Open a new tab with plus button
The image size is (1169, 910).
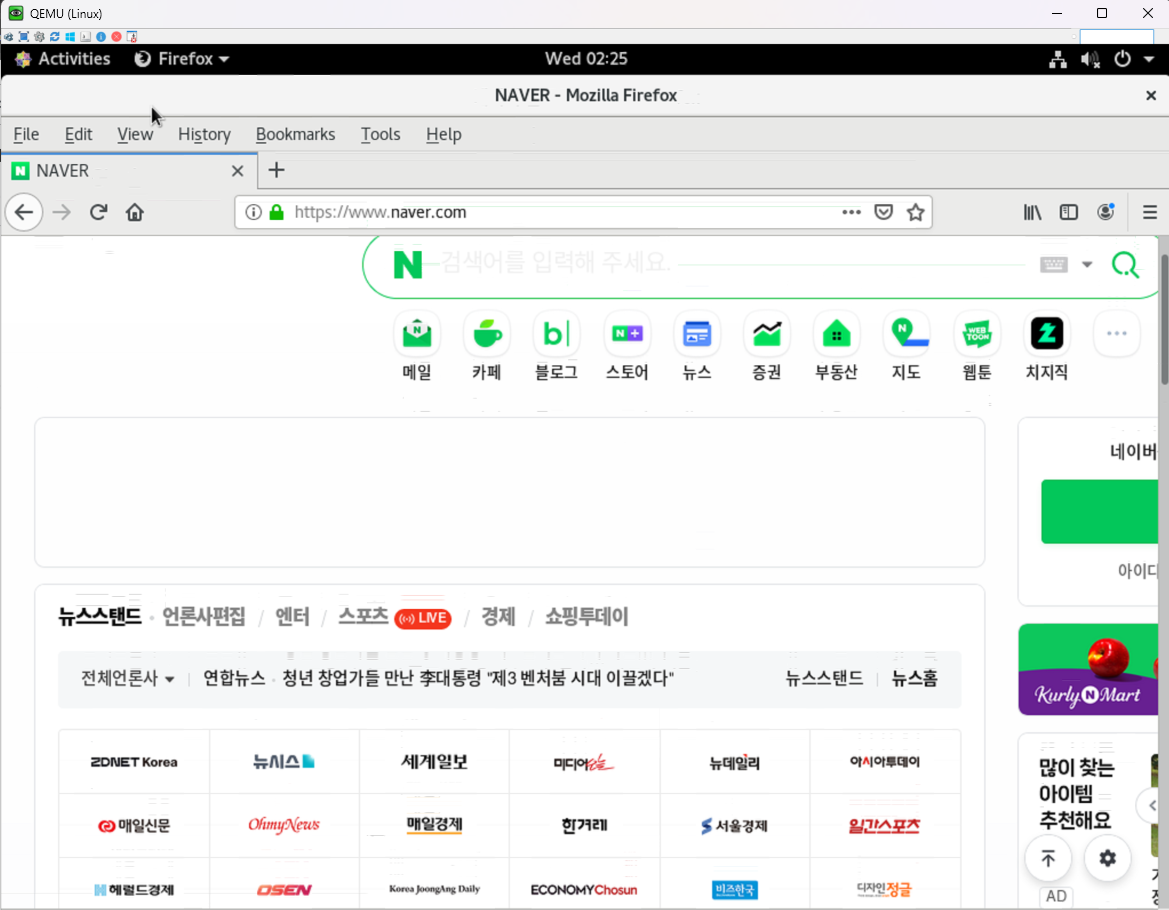click(x=277, y=171)
